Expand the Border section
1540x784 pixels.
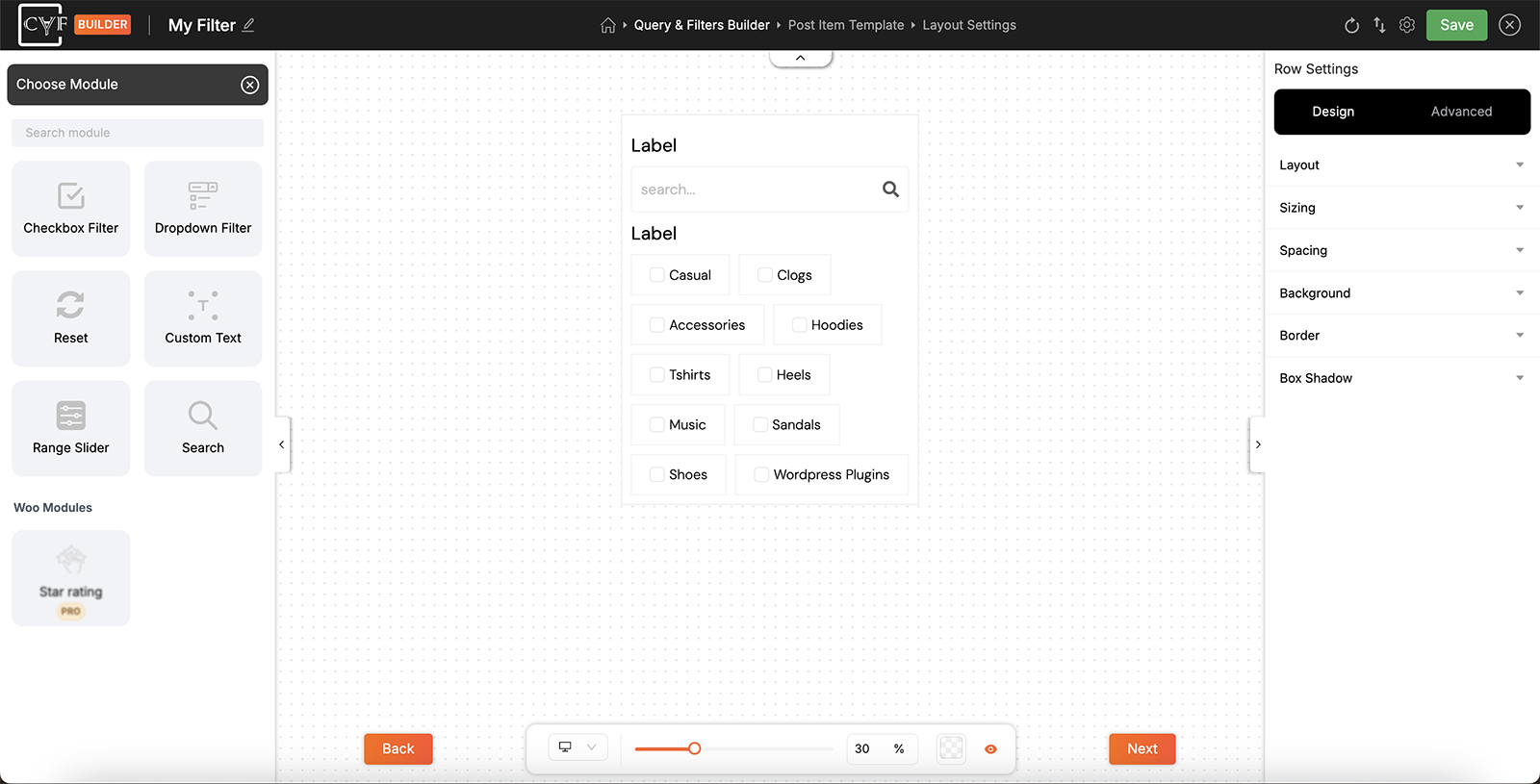point(1401,336)
